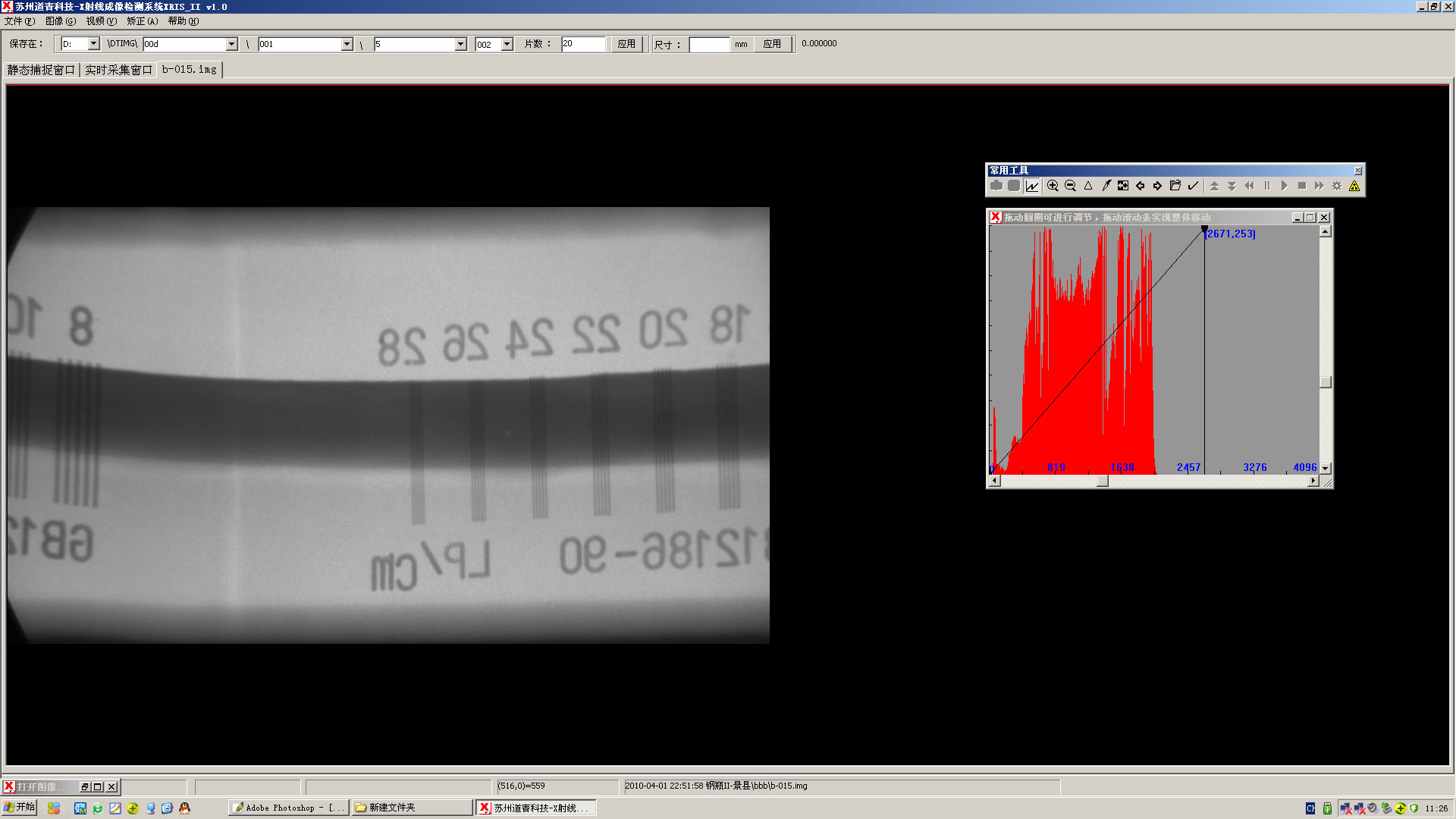Click the histogram horizontal scrollbar thumb
1456x819 pixels.
pos(1103,481)
